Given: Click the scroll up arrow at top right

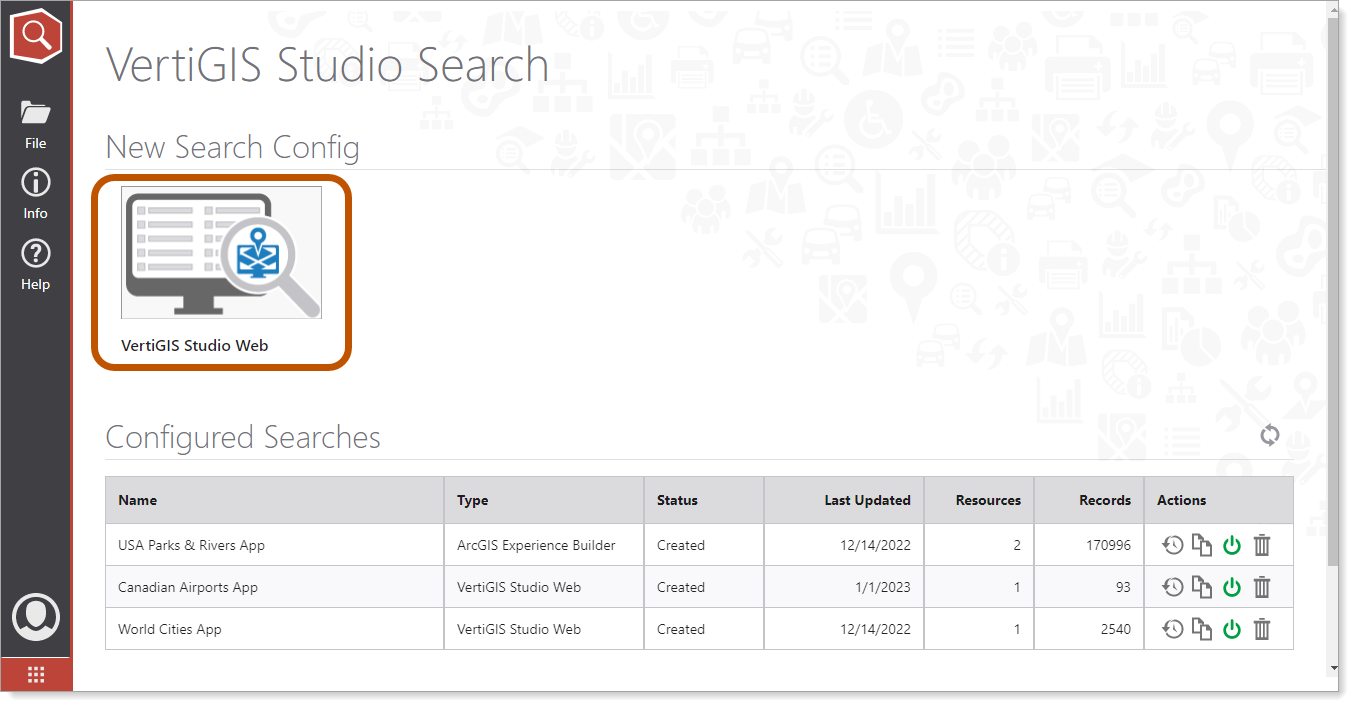Looking at the screenshot, I should point(1333,9).
